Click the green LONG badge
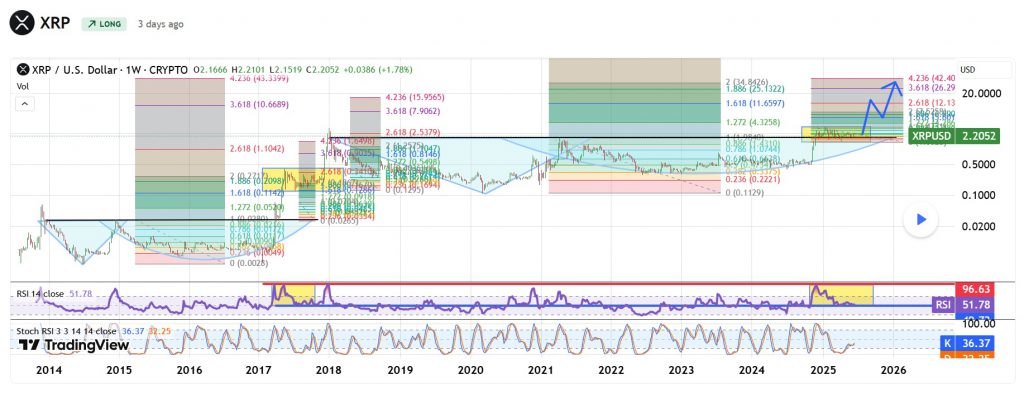 103,24
